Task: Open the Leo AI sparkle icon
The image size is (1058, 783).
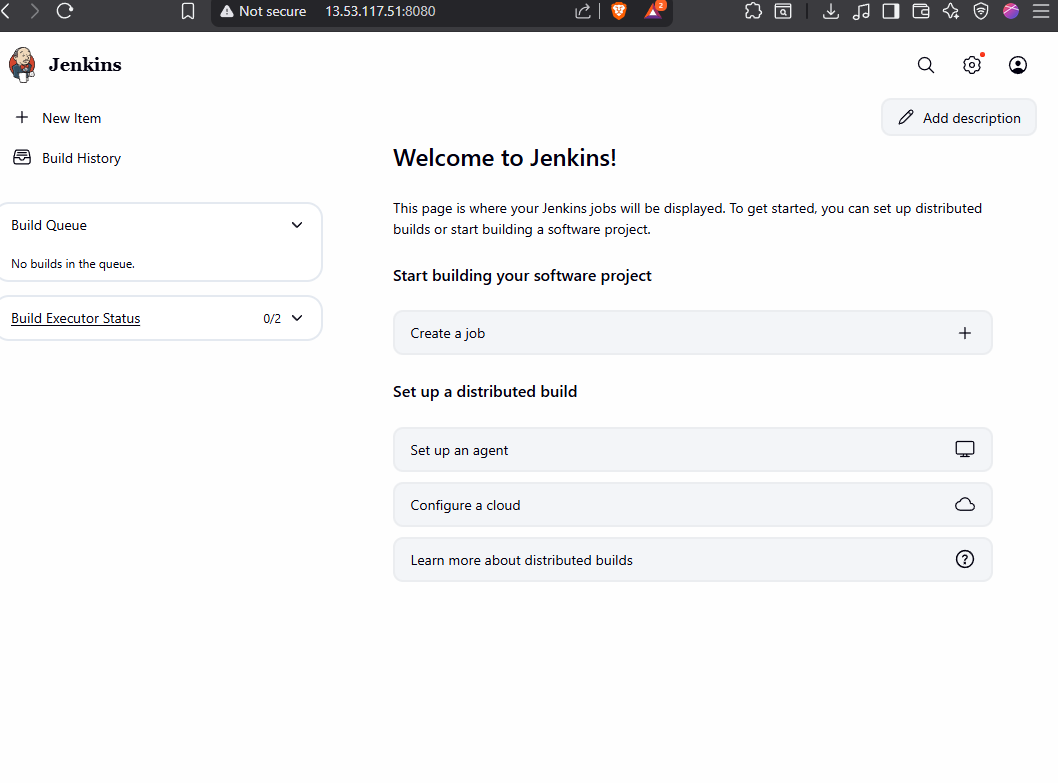Action: click(951, 11)
